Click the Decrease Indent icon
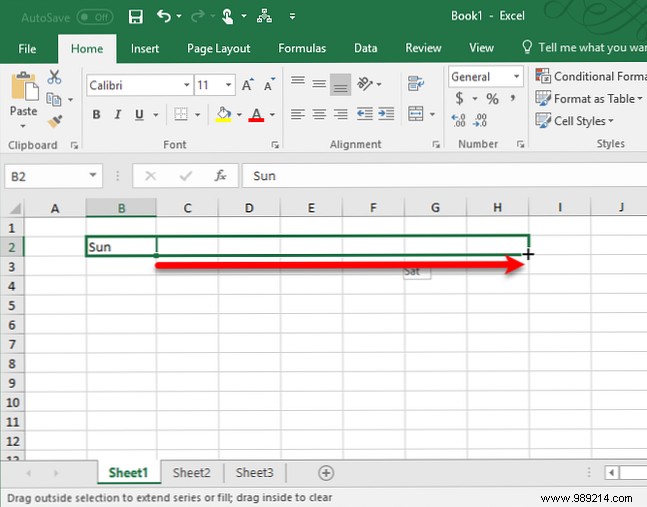The width and height of the screenshot is (647, 507). (365, 113)
